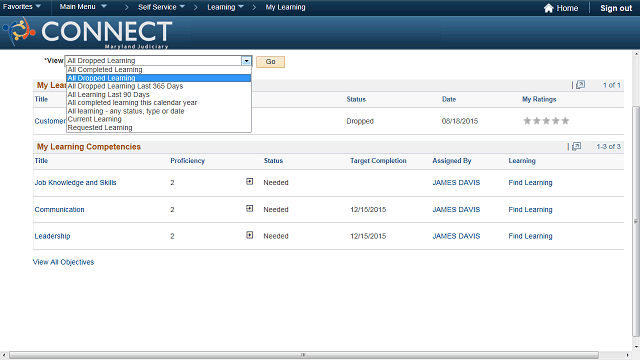Open the My Learning Competencies pop-out icon
Image resolution: width=640 pixels, height=360 pixels.
[576, 146]
